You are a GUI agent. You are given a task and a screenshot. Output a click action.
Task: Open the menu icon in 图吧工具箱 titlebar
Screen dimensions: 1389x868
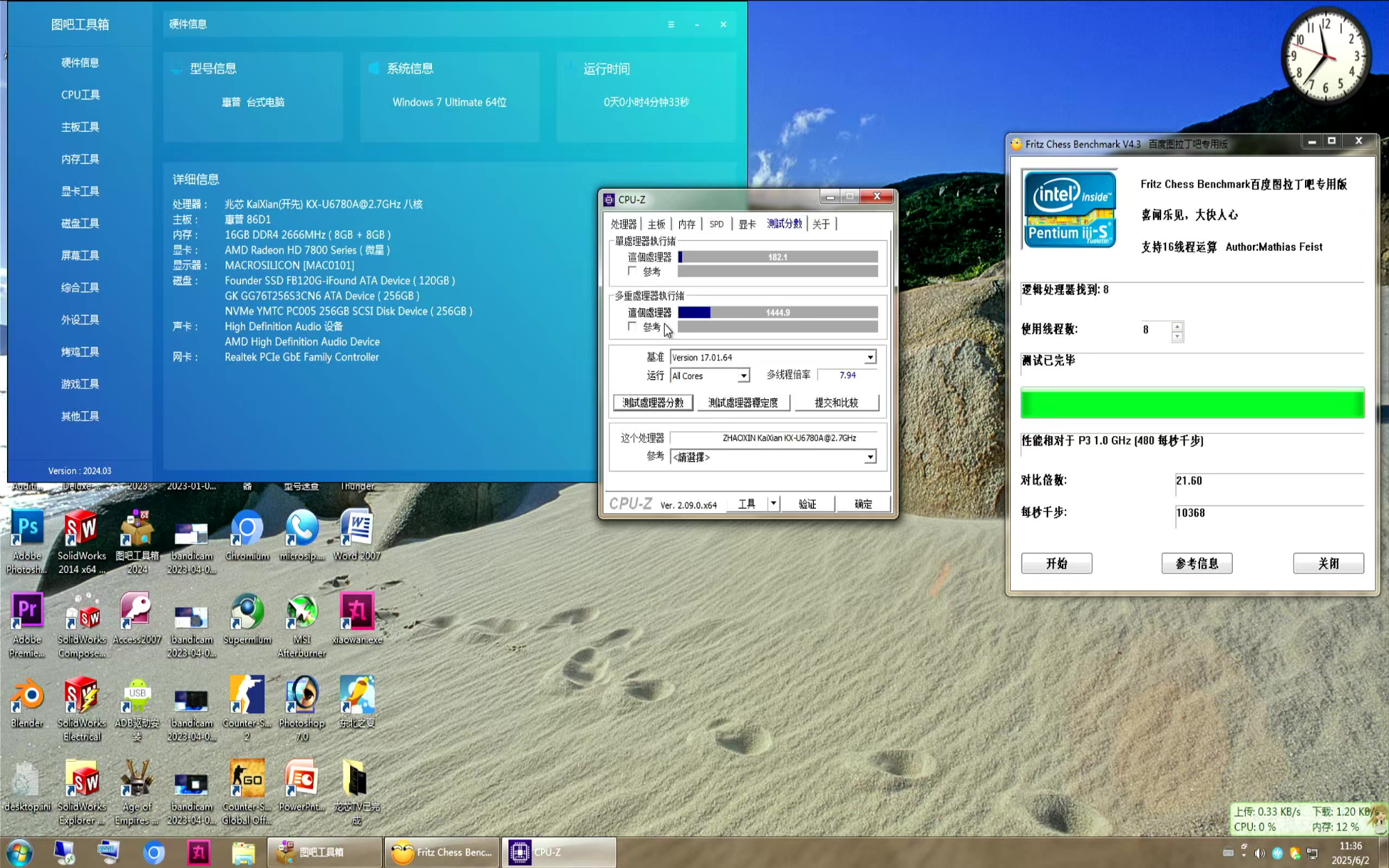671,24
